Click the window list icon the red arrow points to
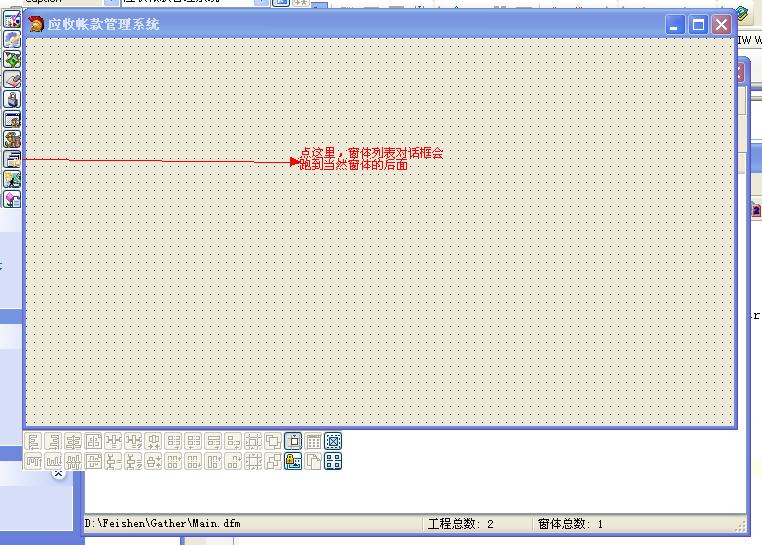Screen dimensions: 762x545 12,159
